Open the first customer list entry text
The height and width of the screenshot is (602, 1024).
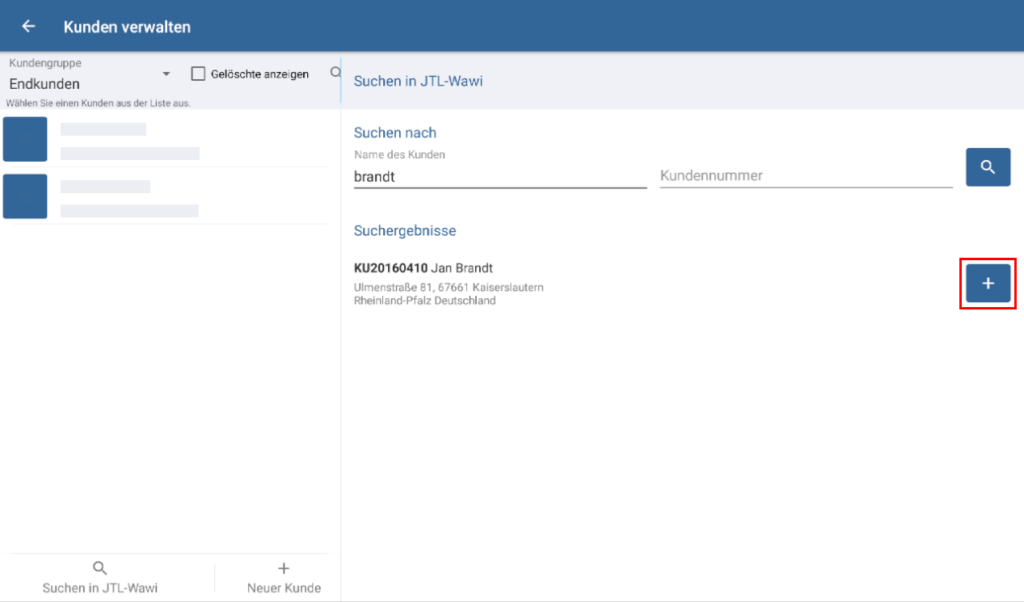pyautogui.click(x=130, y=141)
